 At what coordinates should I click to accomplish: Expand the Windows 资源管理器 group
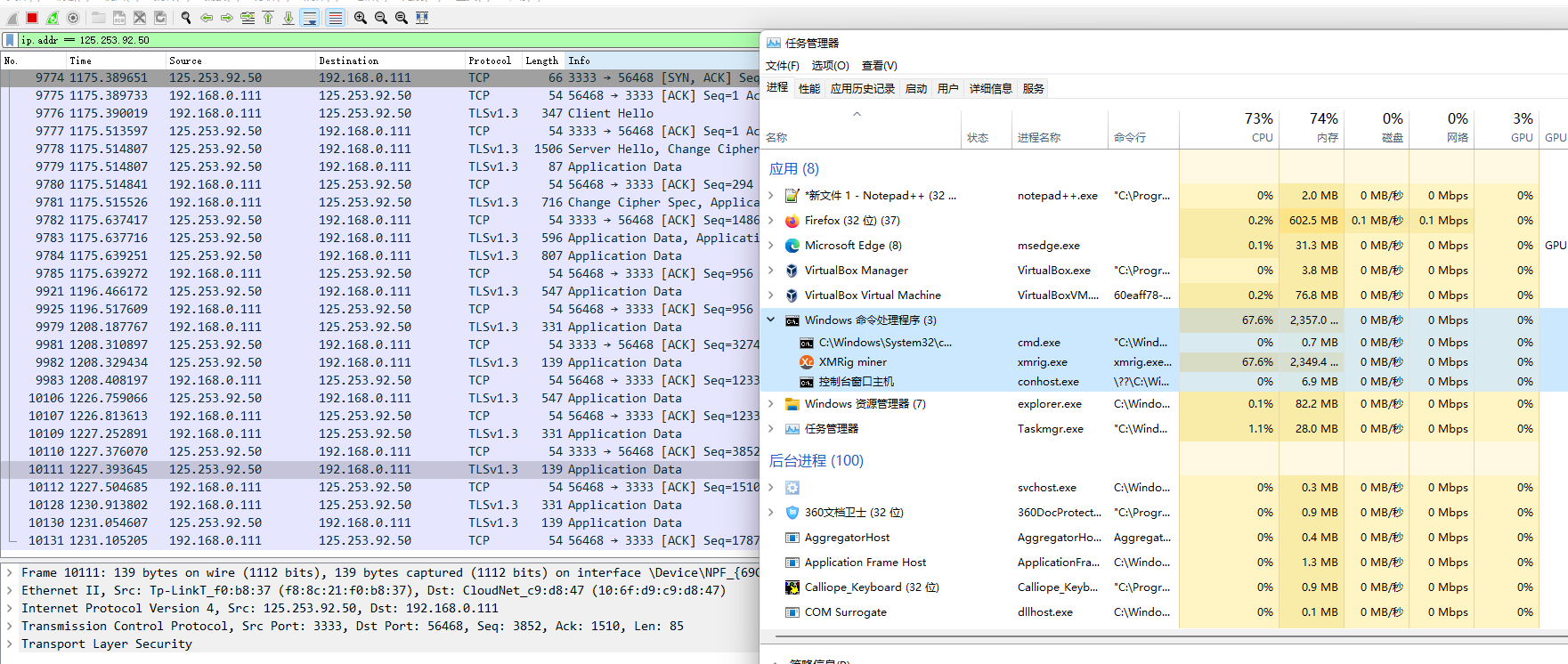tap(771, 404)
